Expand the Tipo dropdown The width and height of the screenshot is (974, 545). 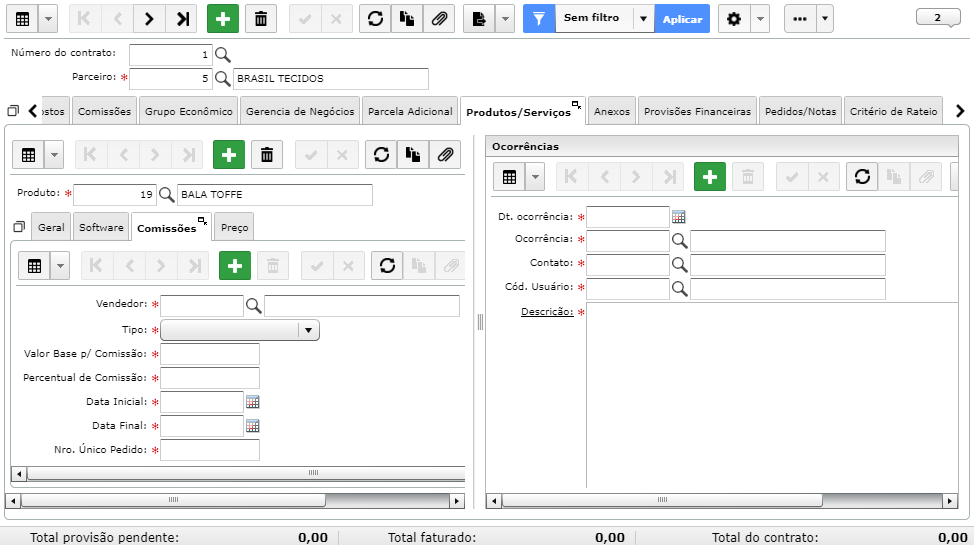[308, 330]
